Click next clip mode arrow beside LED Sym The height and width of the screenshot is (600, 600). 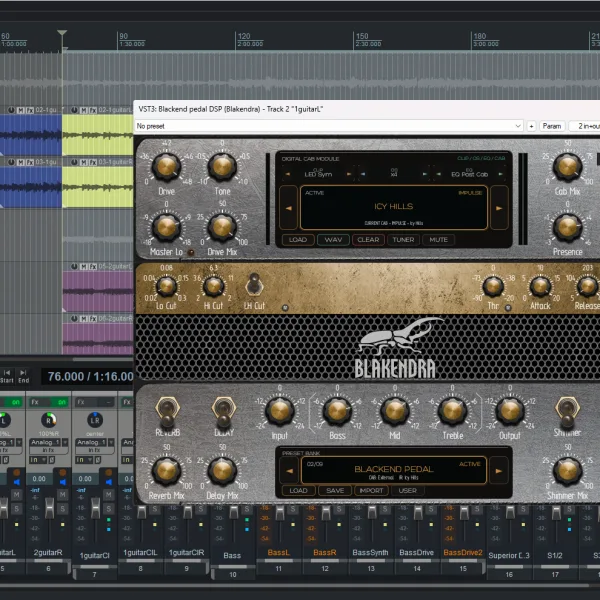point(349,174)
